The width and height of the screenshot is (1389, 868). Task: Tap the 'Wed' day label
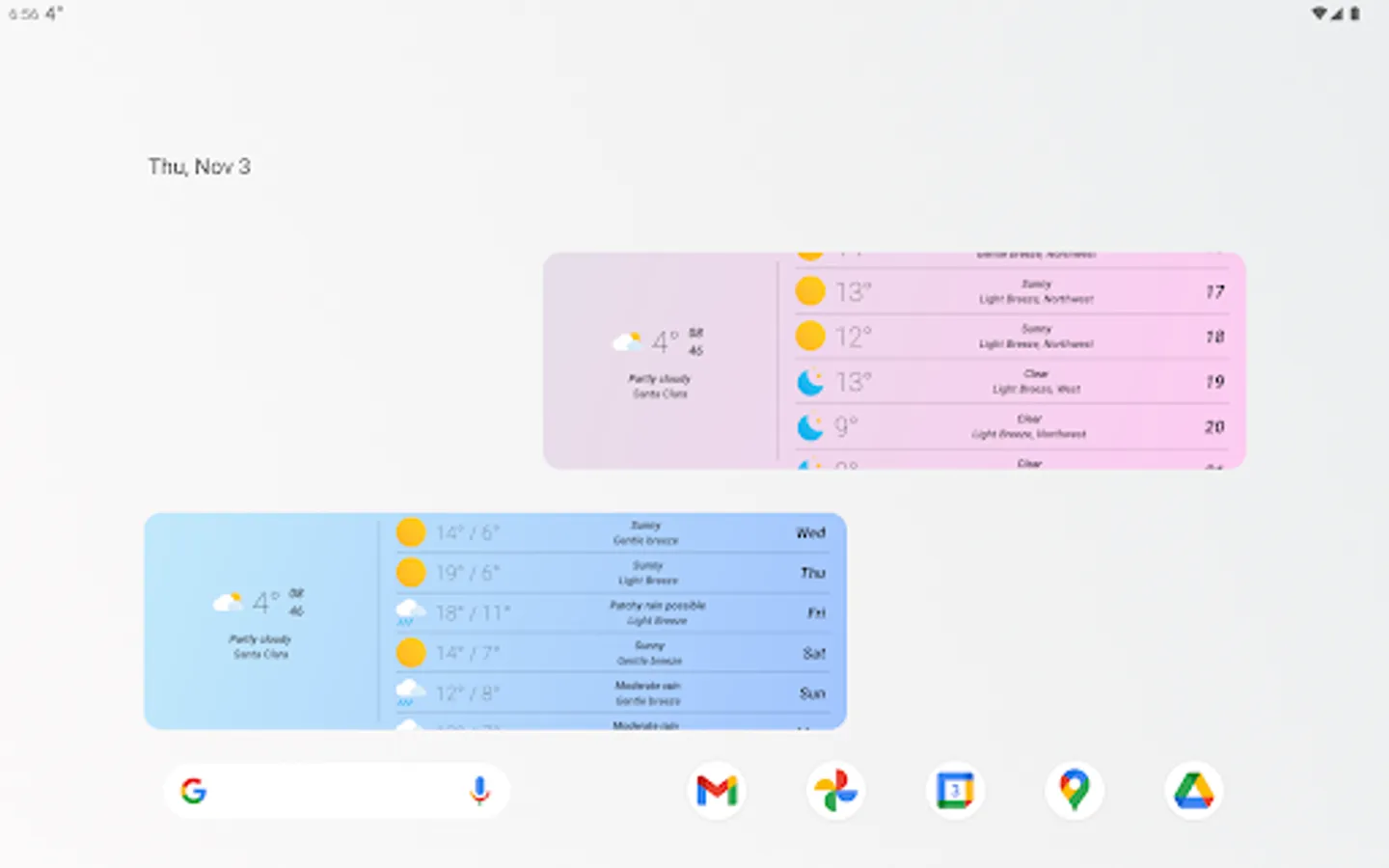point(811,532)
